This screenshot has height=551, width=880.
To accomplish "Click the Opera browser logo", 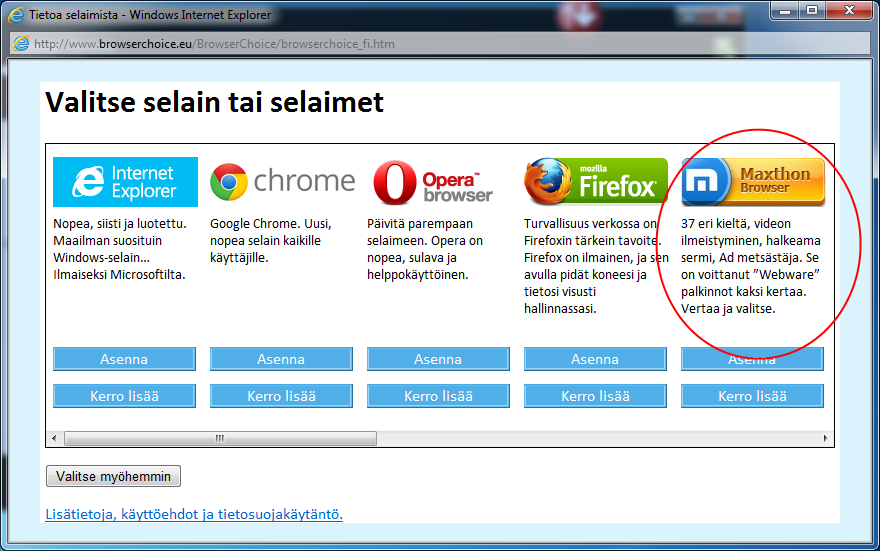I will point(438,182).
